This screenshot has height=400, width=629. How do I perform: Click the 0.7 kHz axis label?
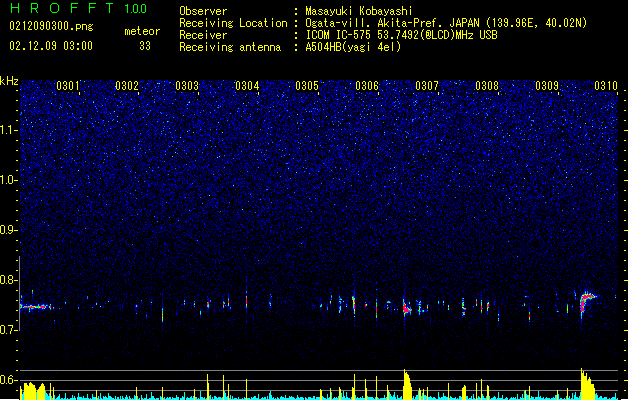9,330
